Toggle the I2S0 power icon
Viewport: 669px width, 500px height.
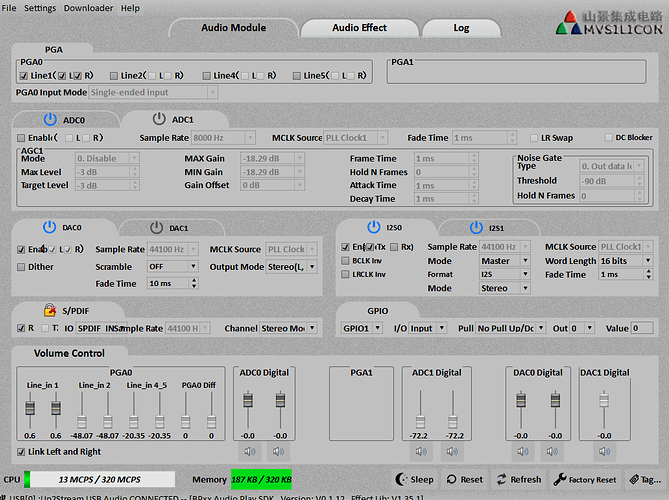(374, 227)
